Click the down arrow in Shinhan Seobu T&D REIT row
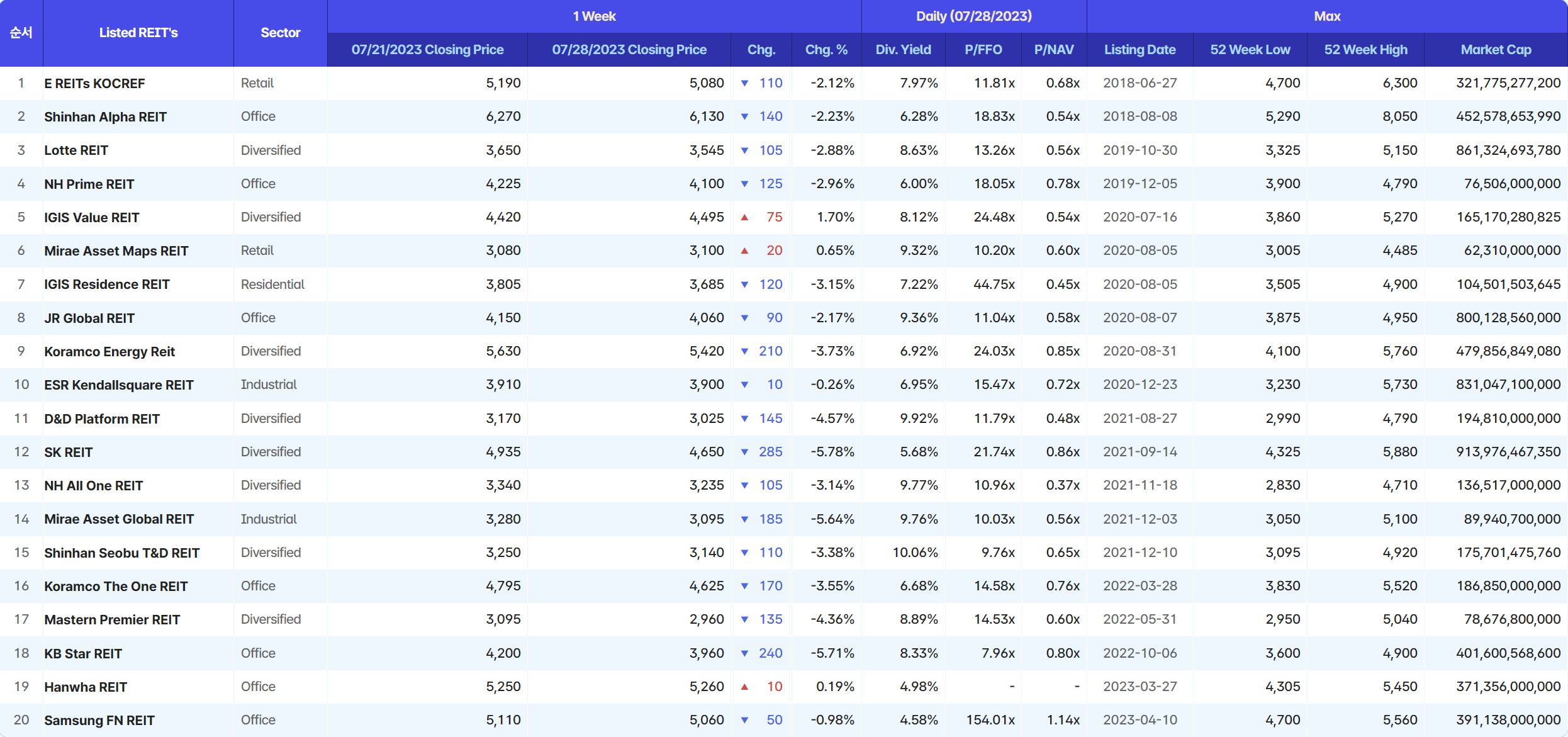The width and height of the screenshot is (1568, 737). 744,553
